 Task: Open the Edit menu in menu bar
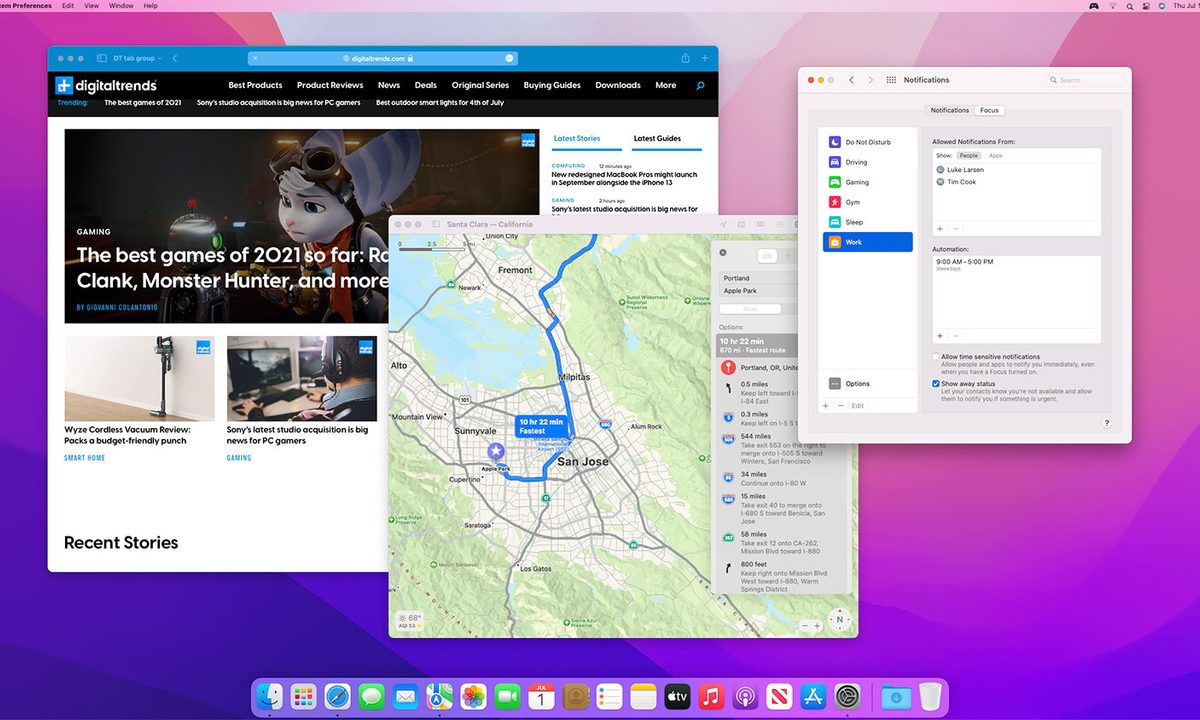click(x=68, y=6)
